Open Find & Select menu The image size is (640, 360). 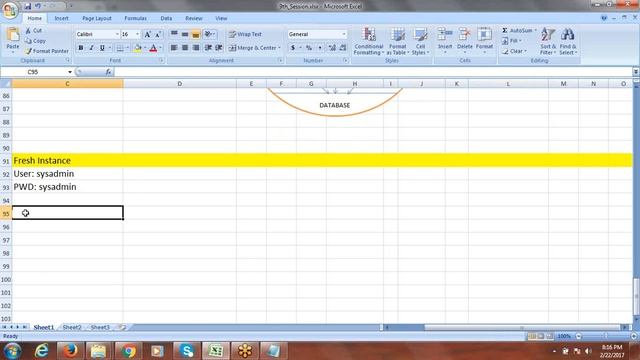[568, 41]
